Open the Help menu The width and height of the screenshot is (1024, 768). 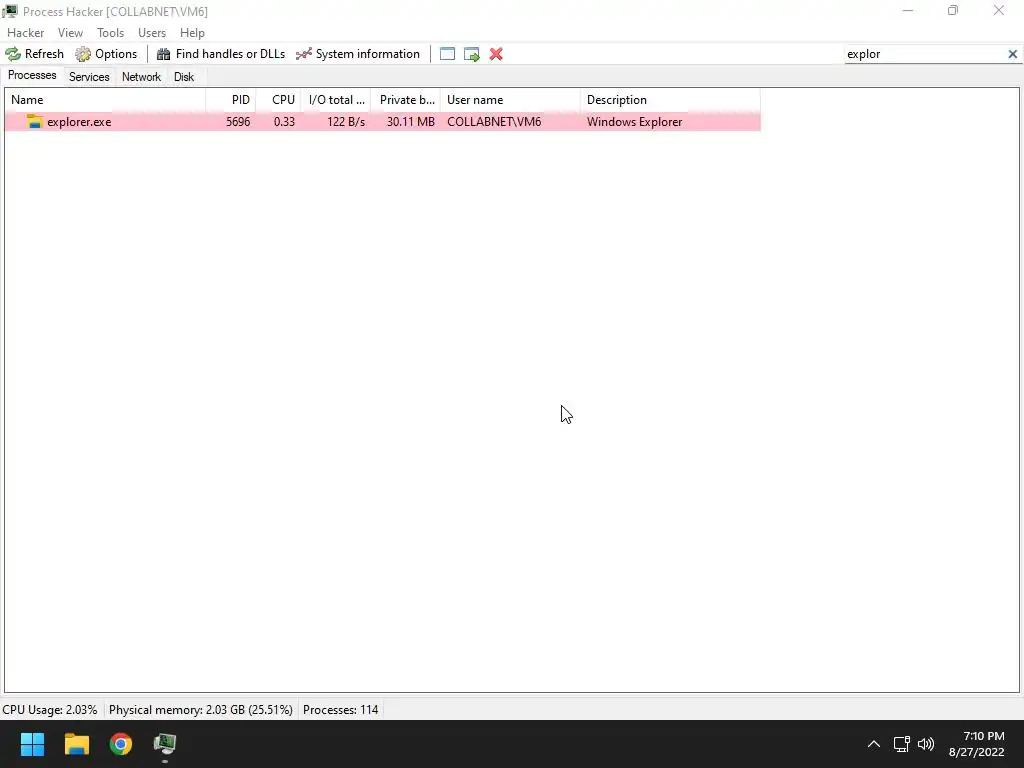click(192, 33)
